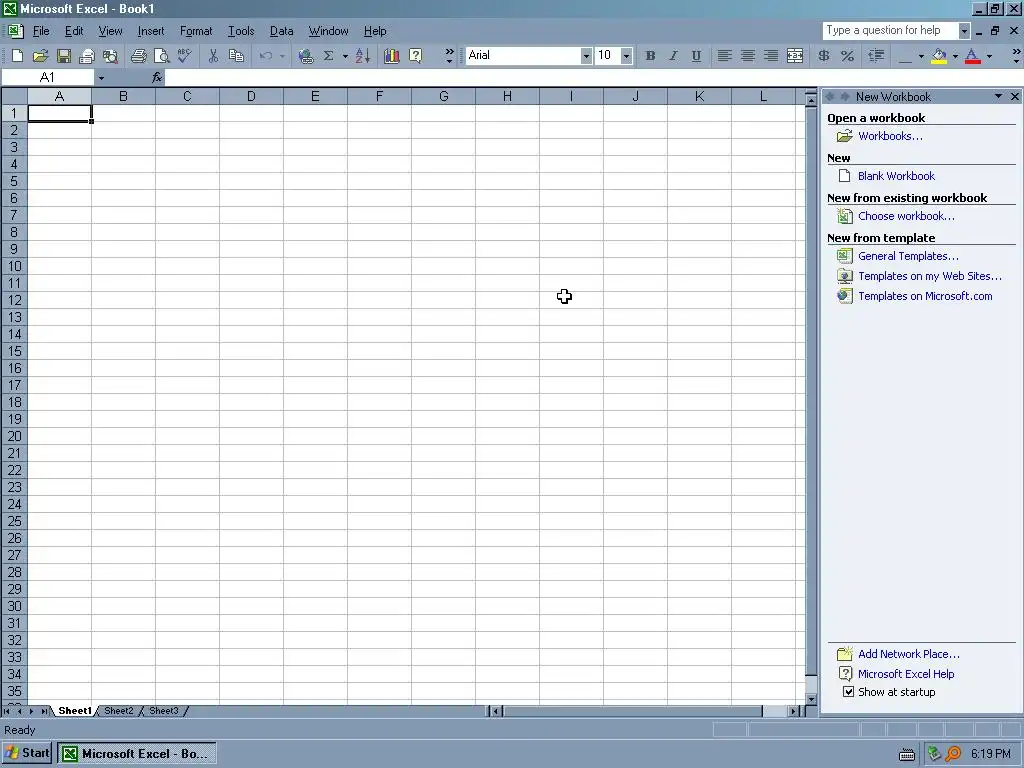This screenshot has width=1024, height=768.
Task: Open the Edit menu
Action: 74,31
